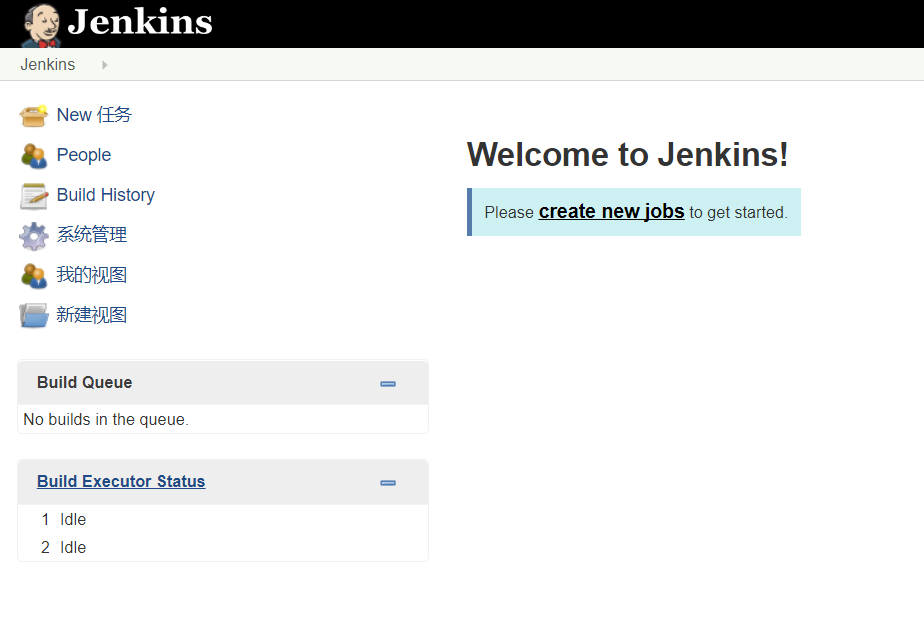The width and height of the screenshot is (924, 642).
Task: Open the Jenkins breadcrumb link
Action: [48, 64]
